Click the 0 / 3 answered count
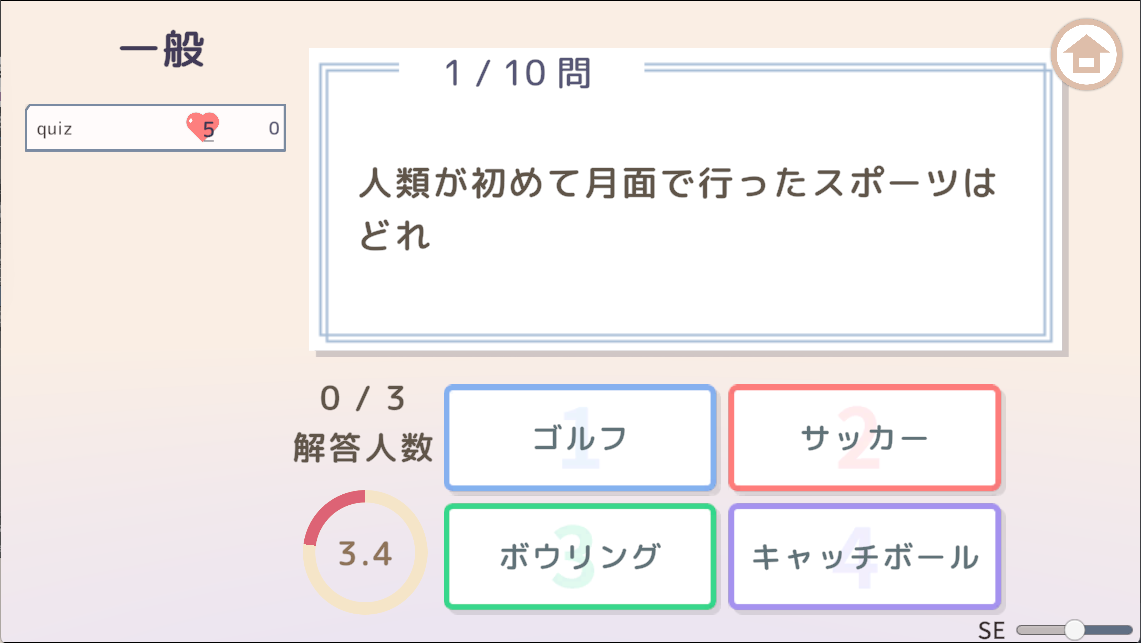 (364, 399)
